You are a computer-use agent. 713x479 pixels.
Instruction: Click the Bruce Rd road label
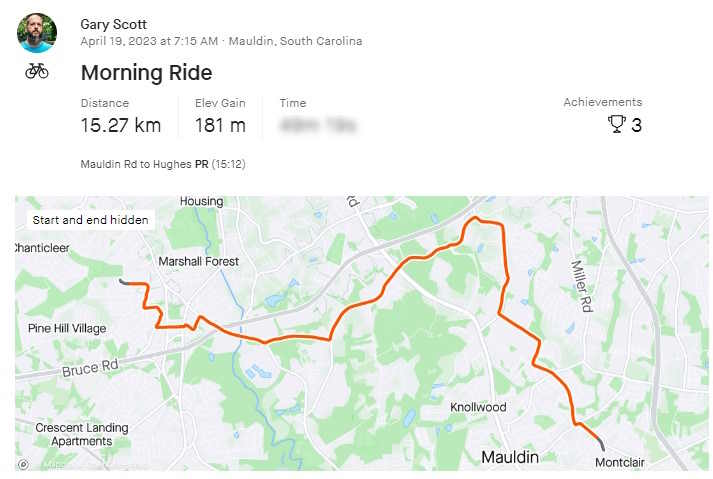[x=90, y=368]
